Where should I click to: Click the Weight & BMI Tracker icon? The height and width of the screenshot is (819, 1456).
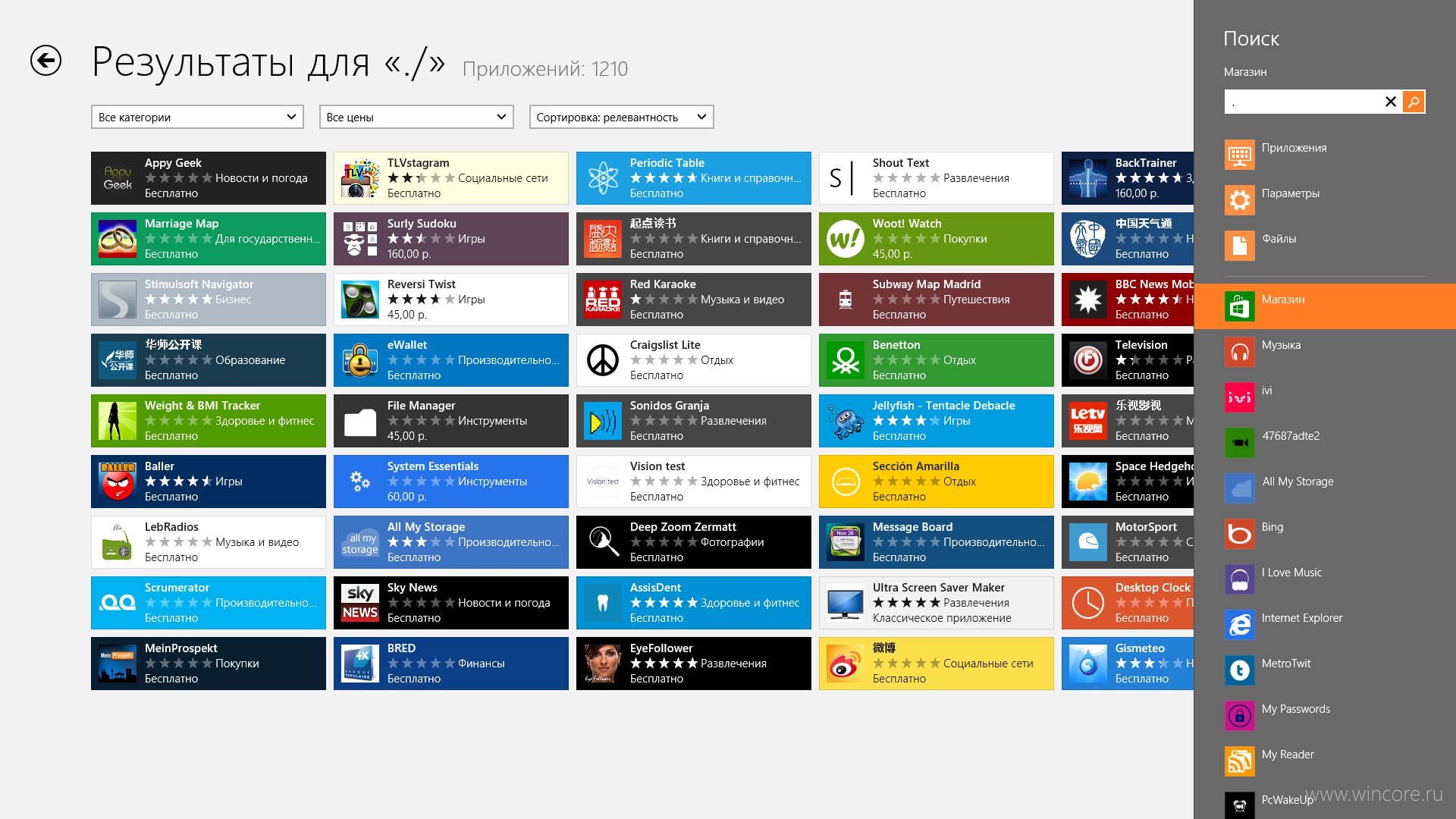(x=118, y=421)
